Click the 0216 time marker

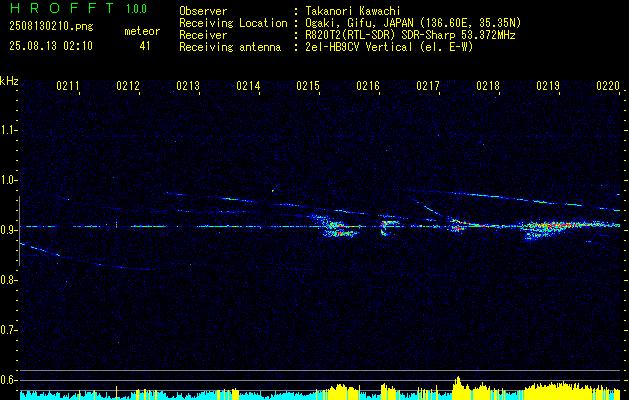368,86
